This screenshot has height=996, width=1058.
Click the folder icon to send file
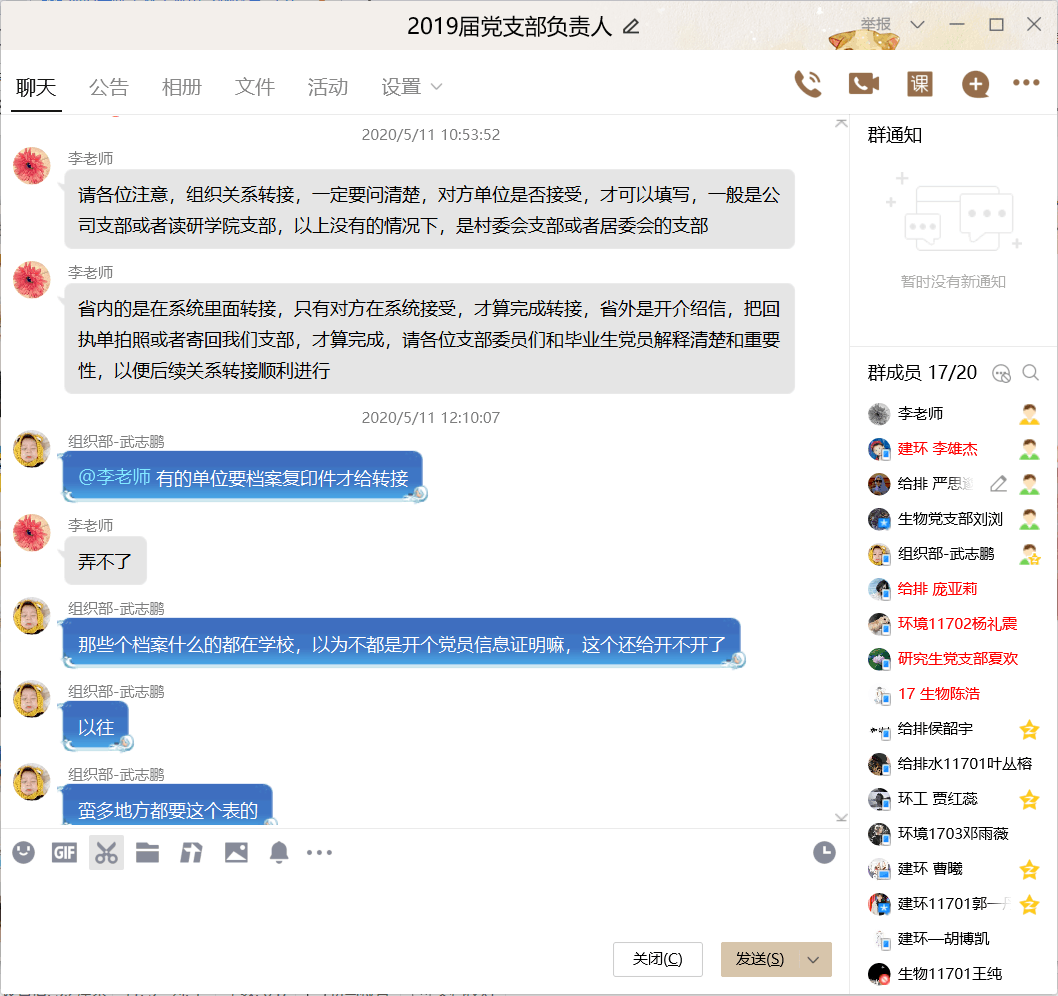148,852
